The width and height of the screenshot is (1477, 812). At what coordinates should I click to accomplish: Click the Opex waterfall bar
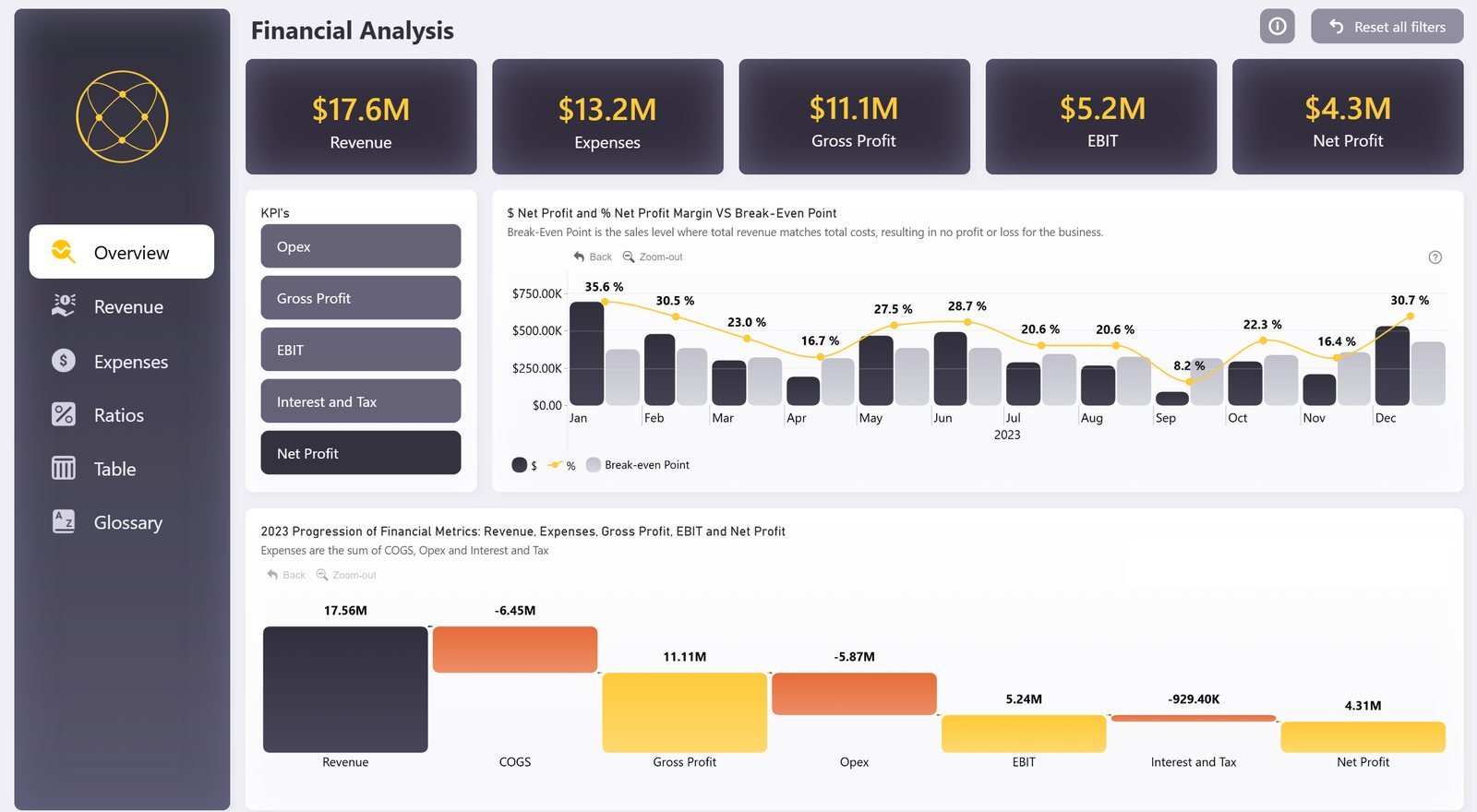coord(854,694)
